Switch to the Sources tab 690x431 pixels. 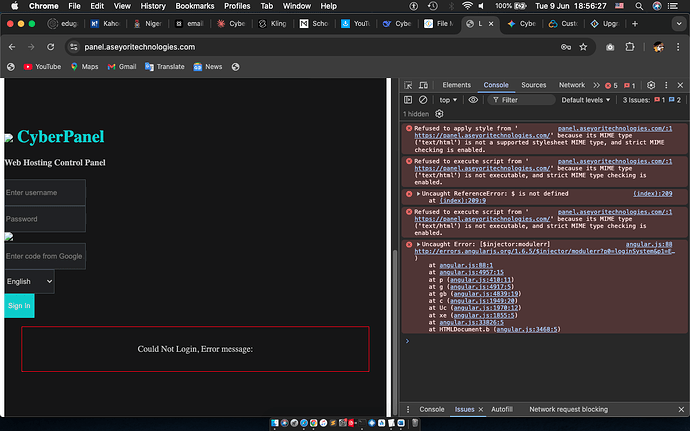(x=533, y=85)
